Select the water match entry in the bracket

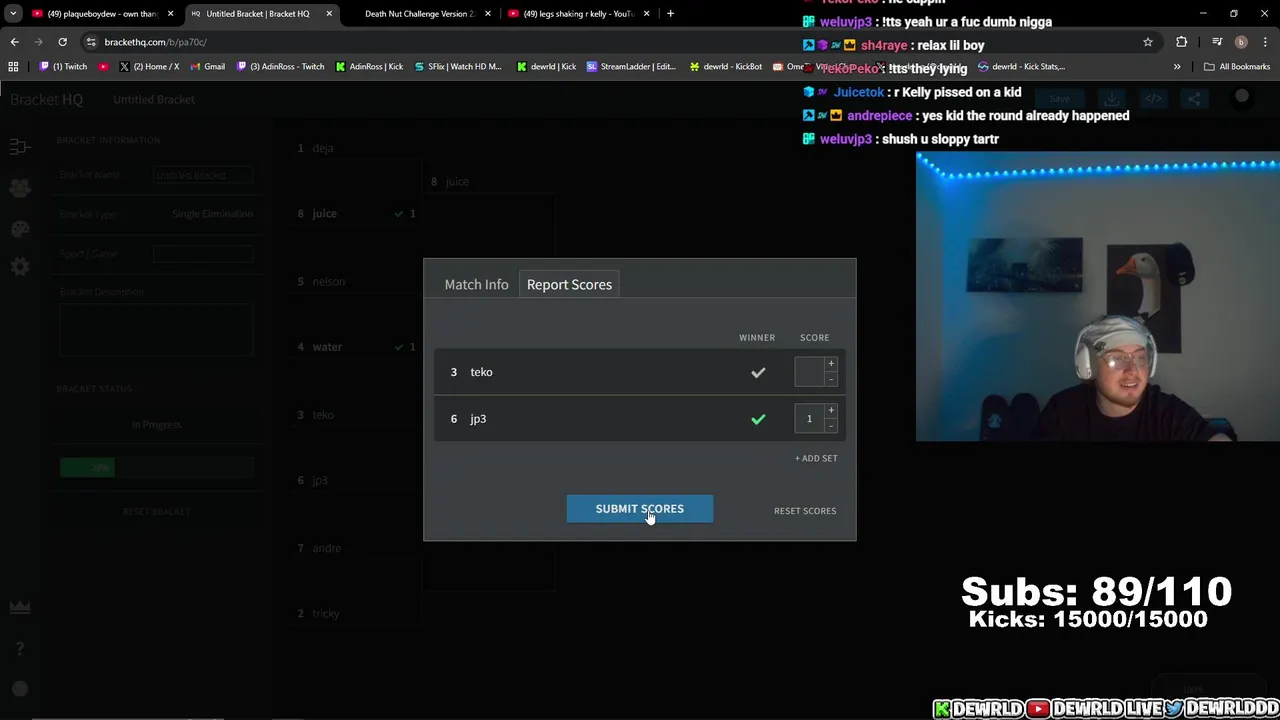click(x=355, y=347)
